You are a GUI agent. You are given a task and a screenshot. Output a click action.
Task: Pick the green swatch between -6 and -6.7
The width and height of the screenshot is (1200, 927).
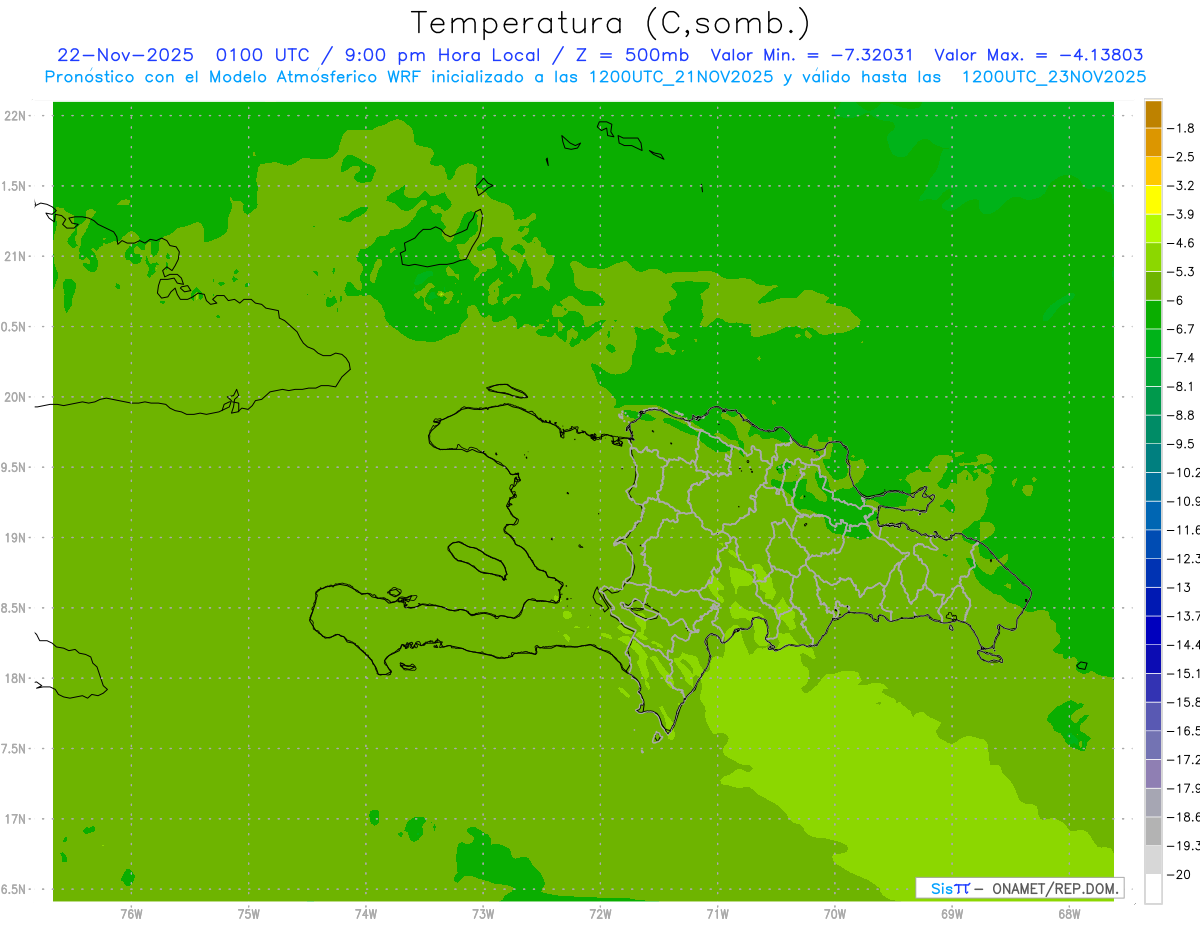click(x=1154, y=315)
